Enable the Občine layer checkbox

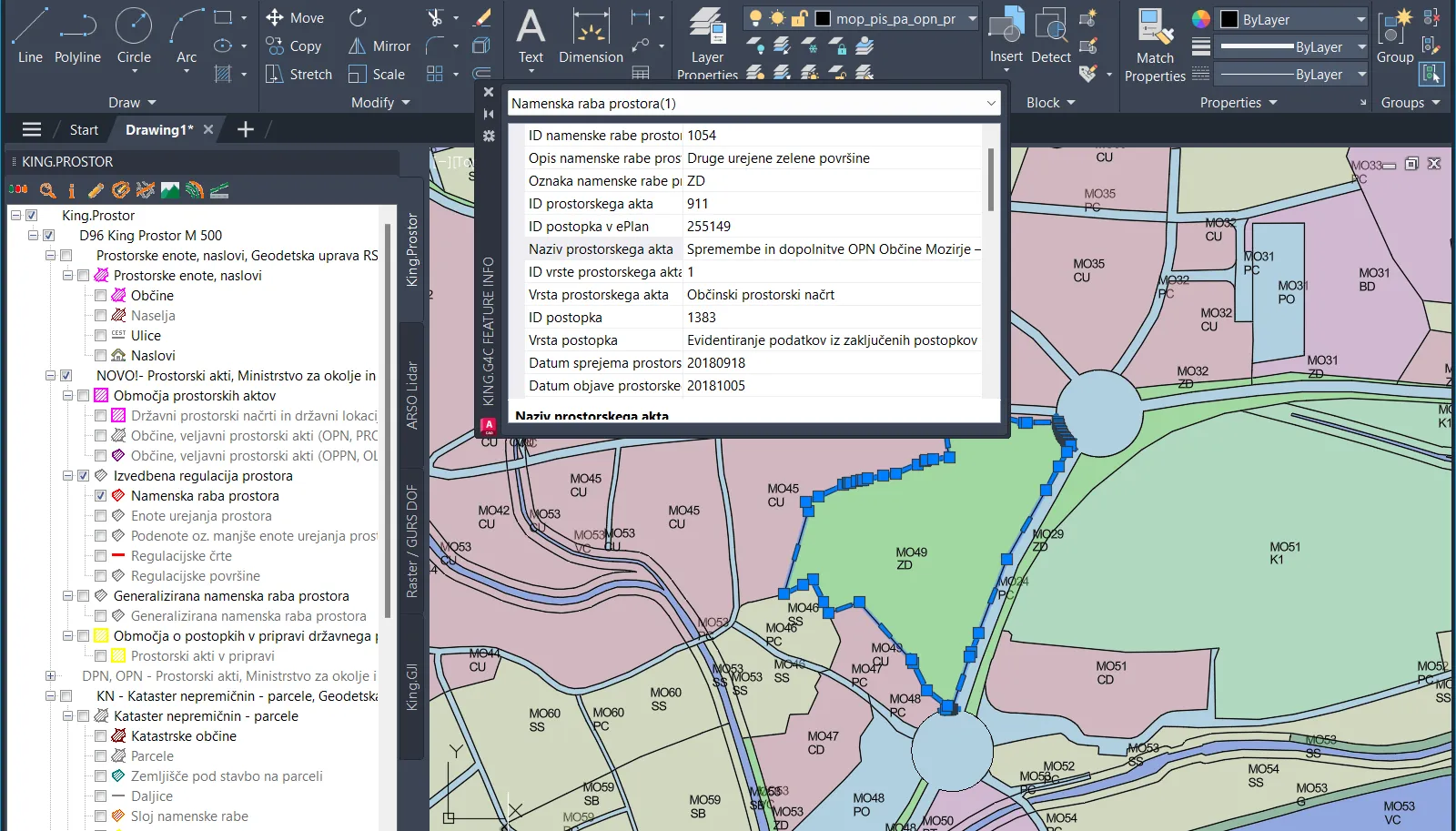pos(101,296)
